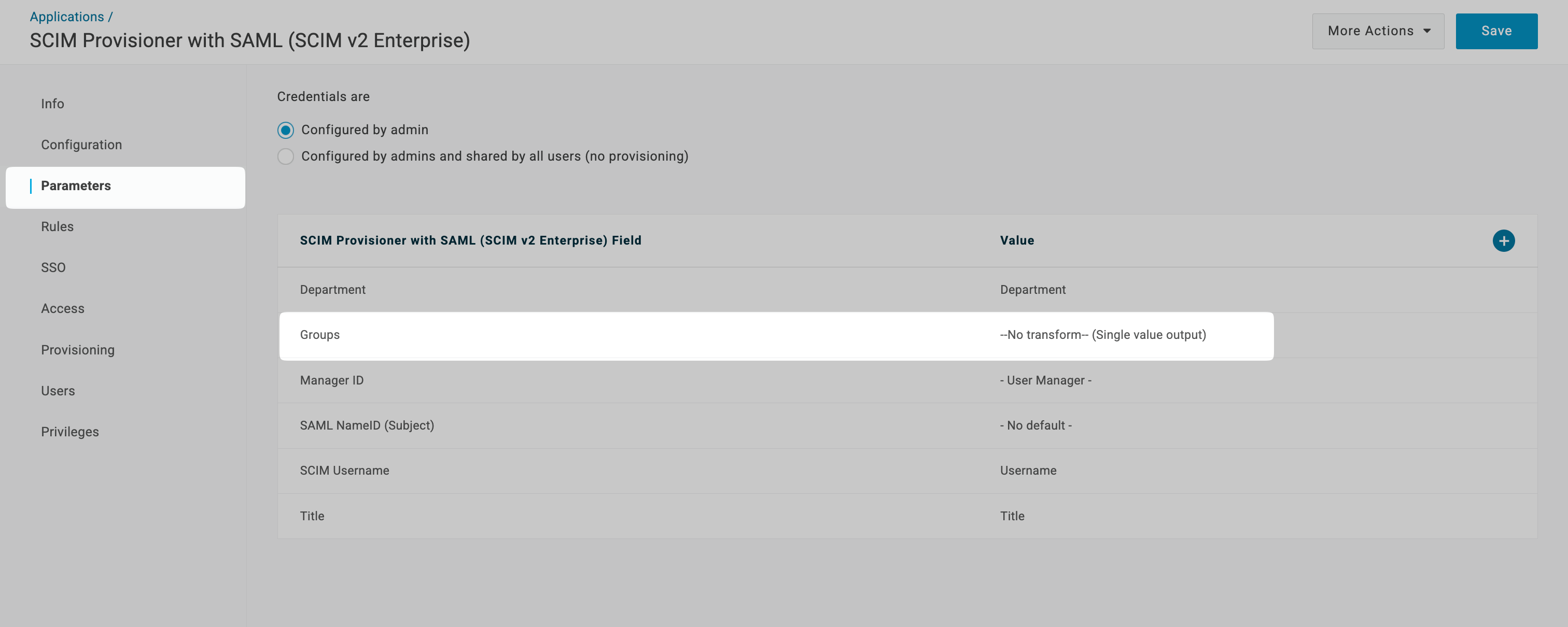Switch to the Configuration tab
Screen dimensions: 1568x627
pyautogui.click(x=81, y=145)
